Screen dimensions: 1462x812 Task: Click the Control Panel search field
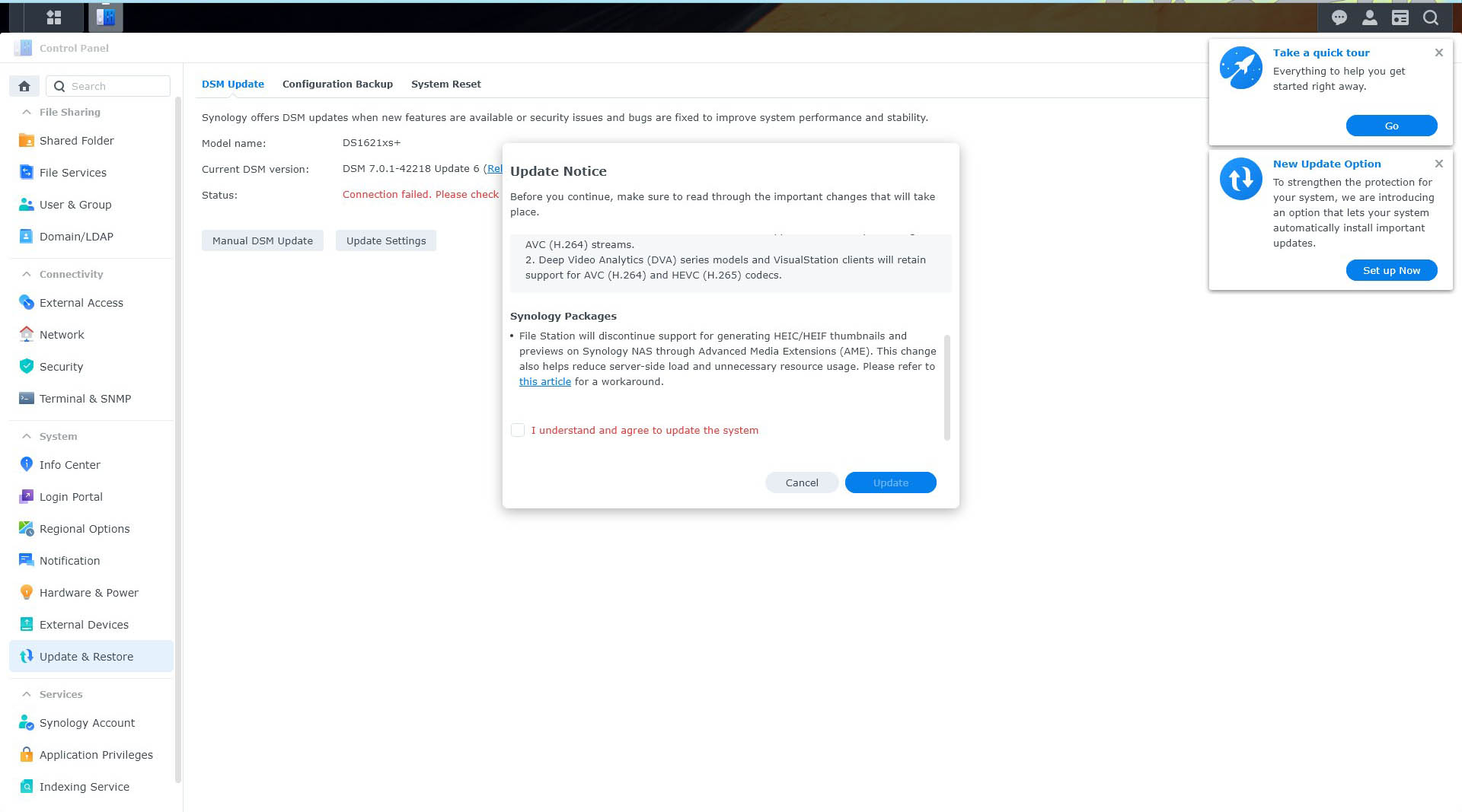click(x=108, y=86)
